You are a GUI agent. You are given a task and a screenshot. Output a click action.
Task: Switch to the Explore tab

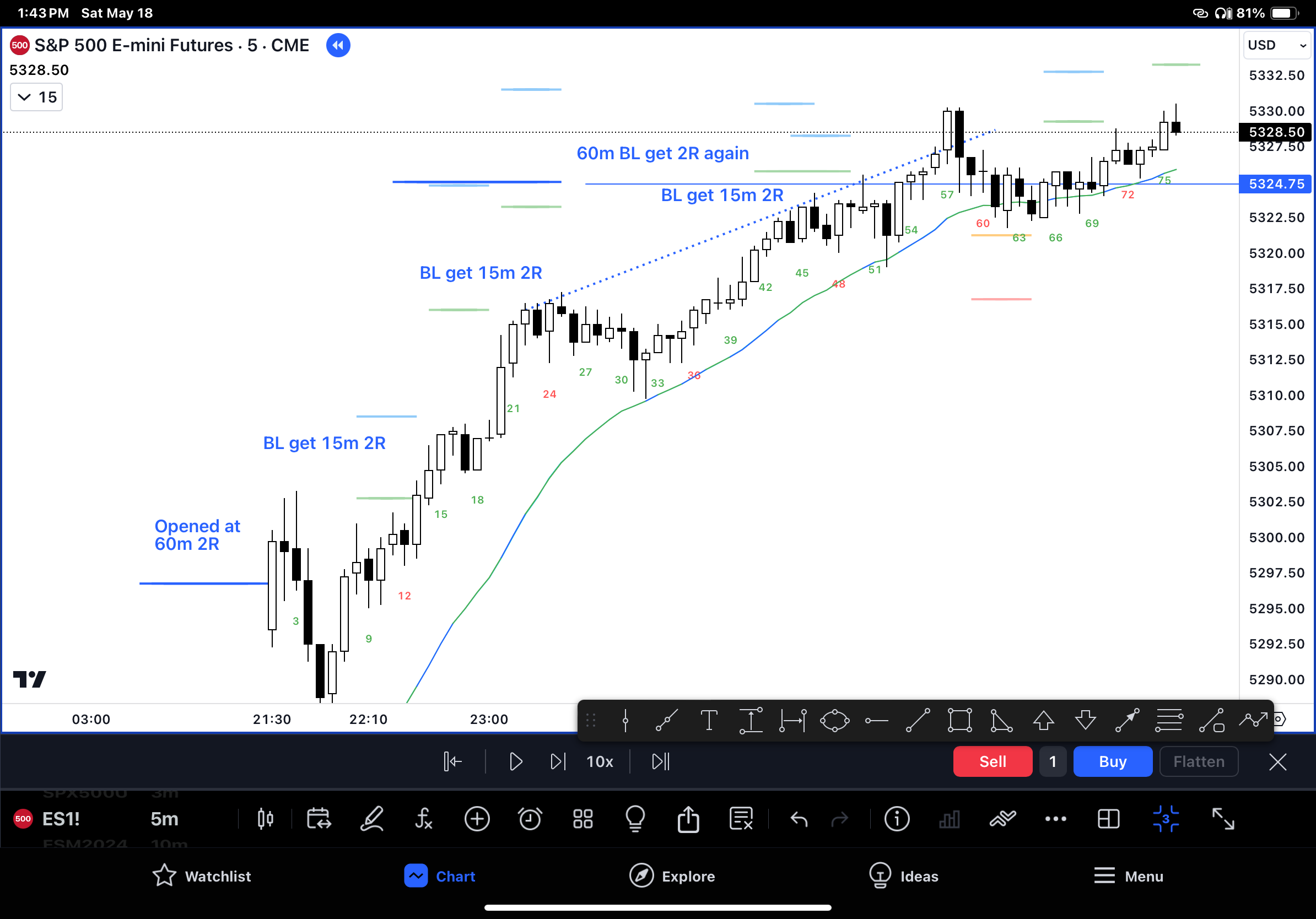pos(672,876)
